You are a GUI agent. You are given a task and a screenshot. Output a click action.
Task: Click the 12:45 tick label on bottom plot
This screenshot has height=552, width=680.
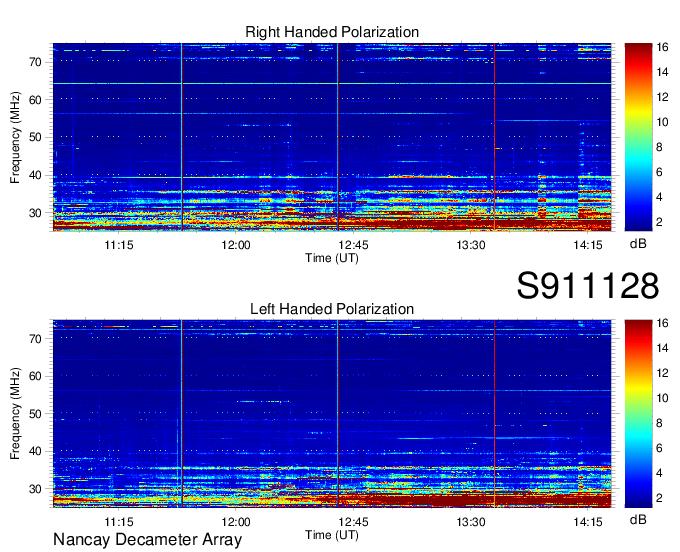(353, 522)
